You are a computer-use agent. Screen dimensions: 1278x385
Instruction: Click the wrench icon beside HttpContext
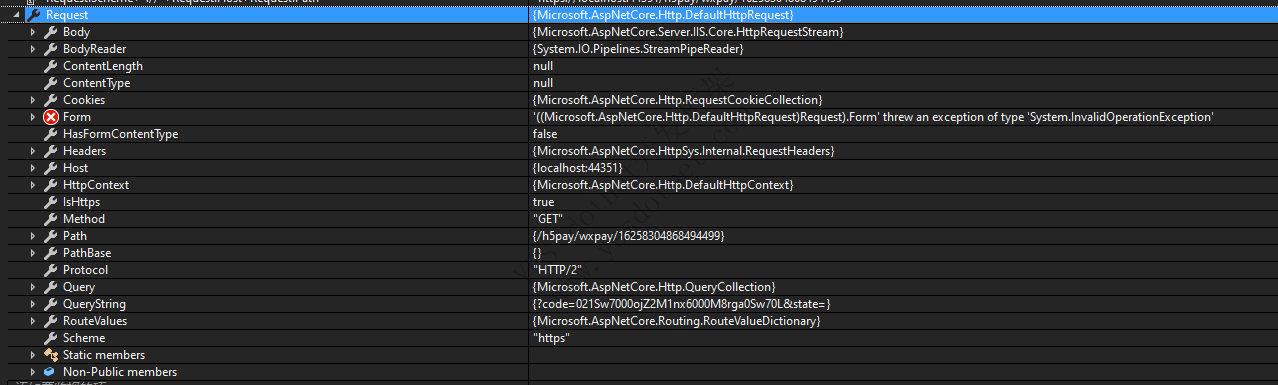click(50, 185)
